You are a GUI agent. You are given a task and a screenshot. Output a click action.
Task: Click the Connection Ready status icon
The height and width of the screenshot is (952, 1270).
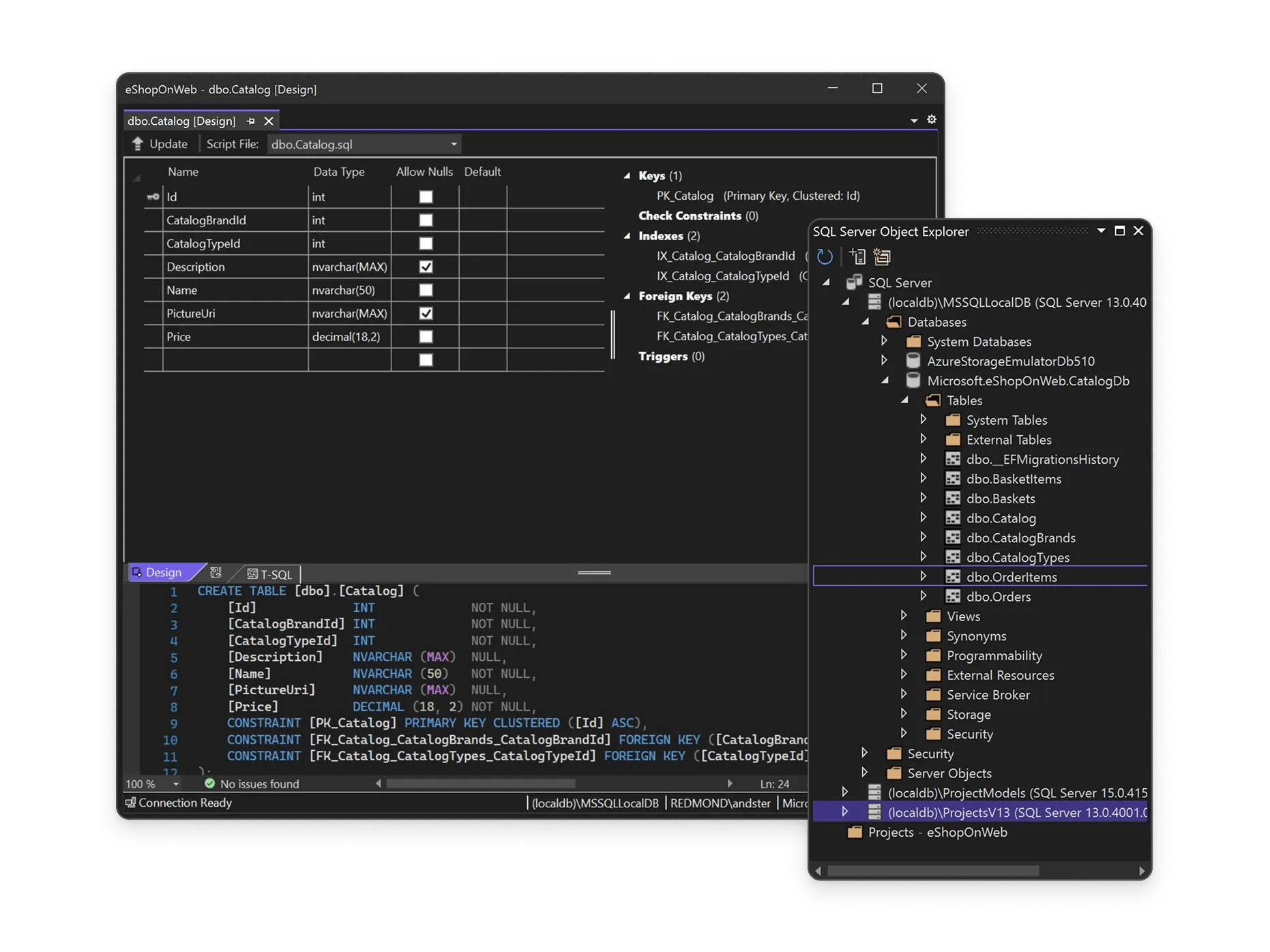(130, 803)
